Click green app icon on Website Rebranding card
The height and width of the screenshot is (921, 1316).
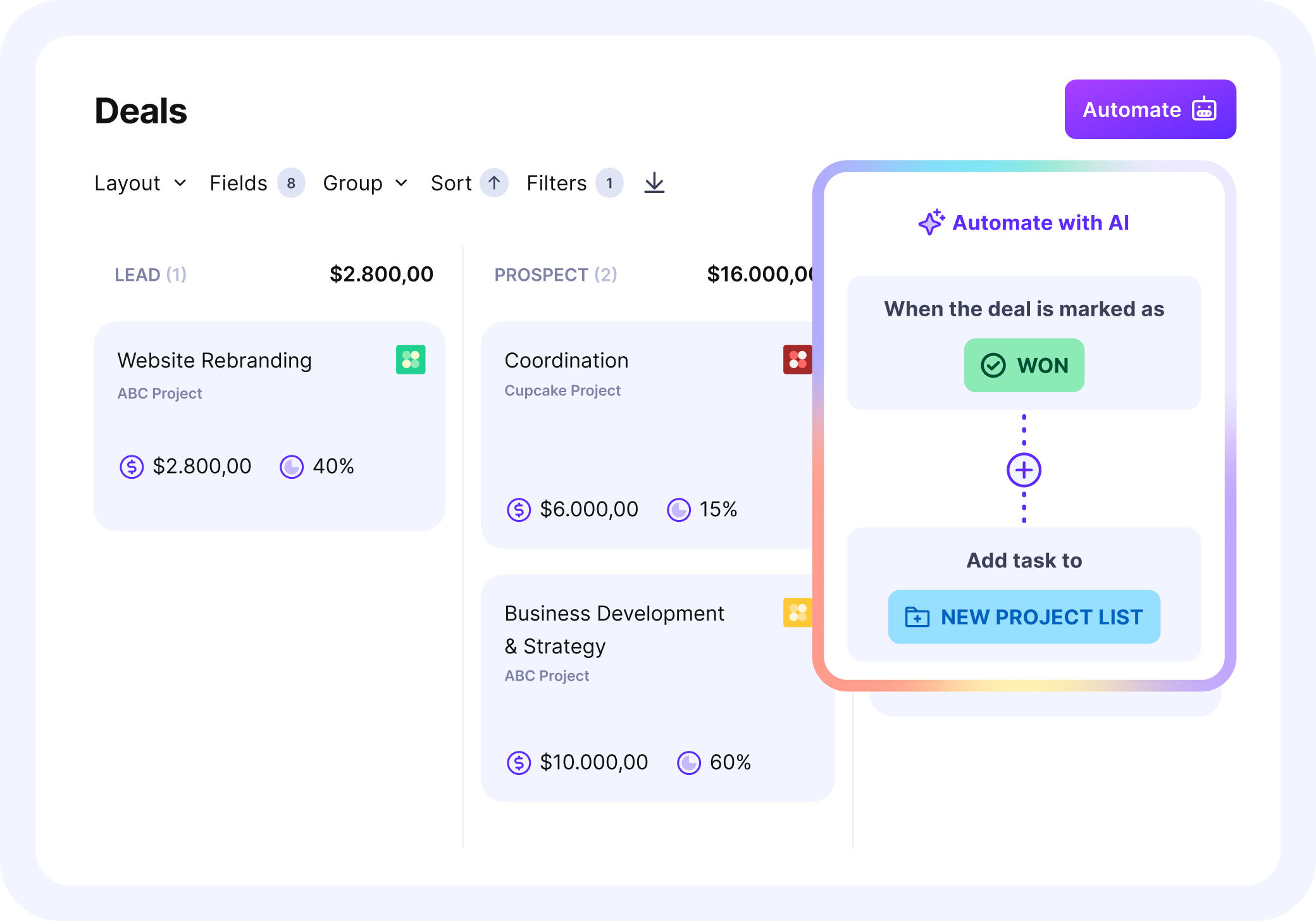[411, 359]
